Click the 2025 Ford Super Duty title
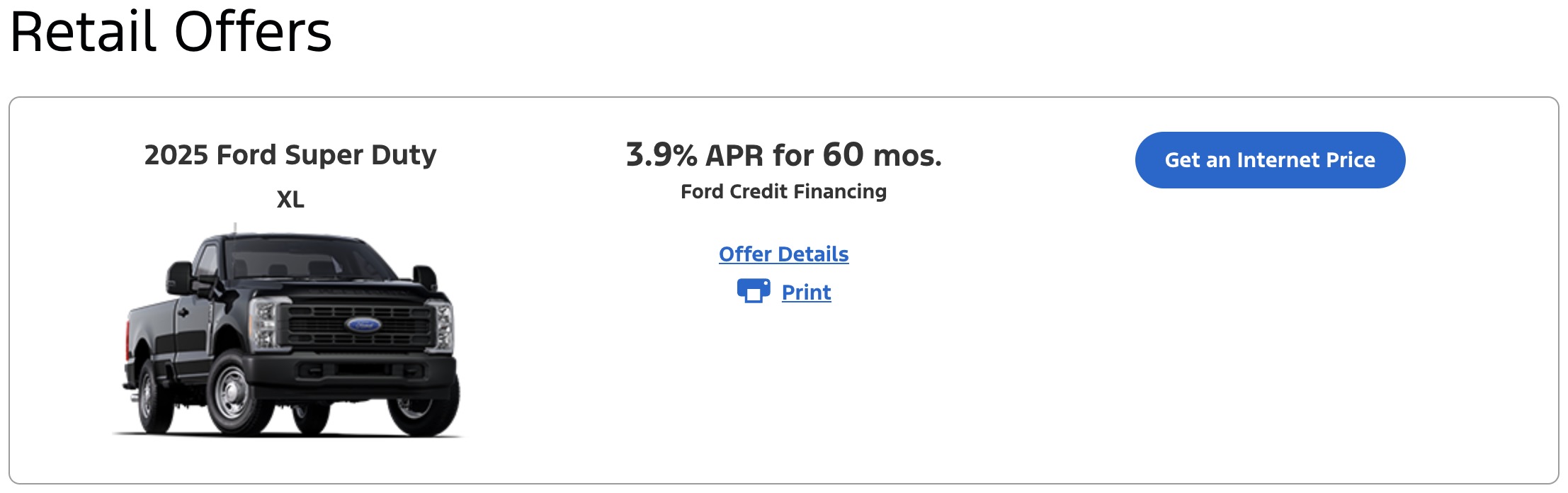Viewport: 1568px width, 493px height. tap(290, 155)
